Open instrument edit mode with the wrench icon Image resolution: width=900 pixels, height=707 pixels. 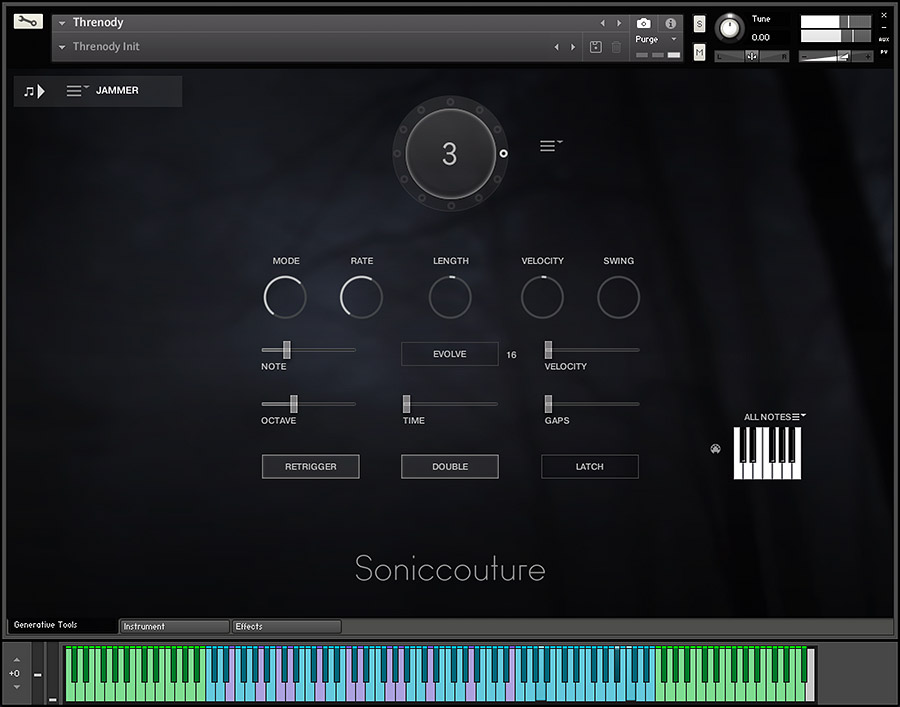pos(28,22)
